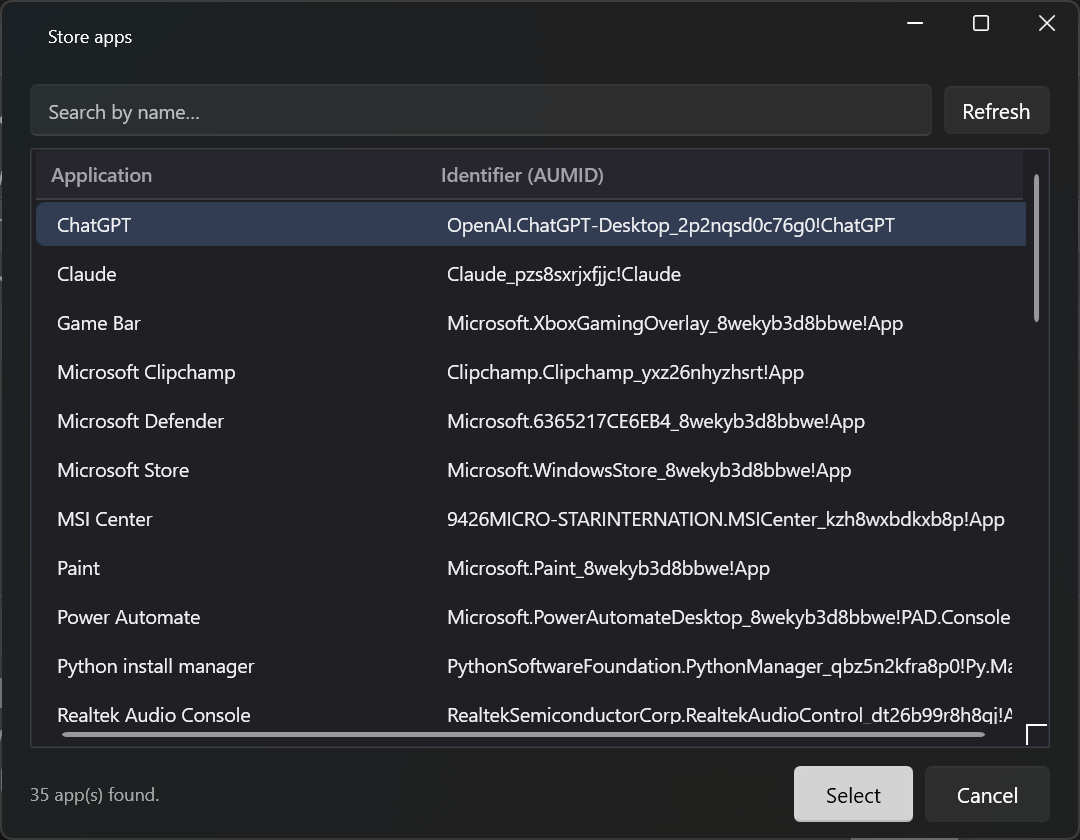This screenshot has height=840, width=1080.
Task: Choose Python install manager entry
Action: (x=530, y=666)
